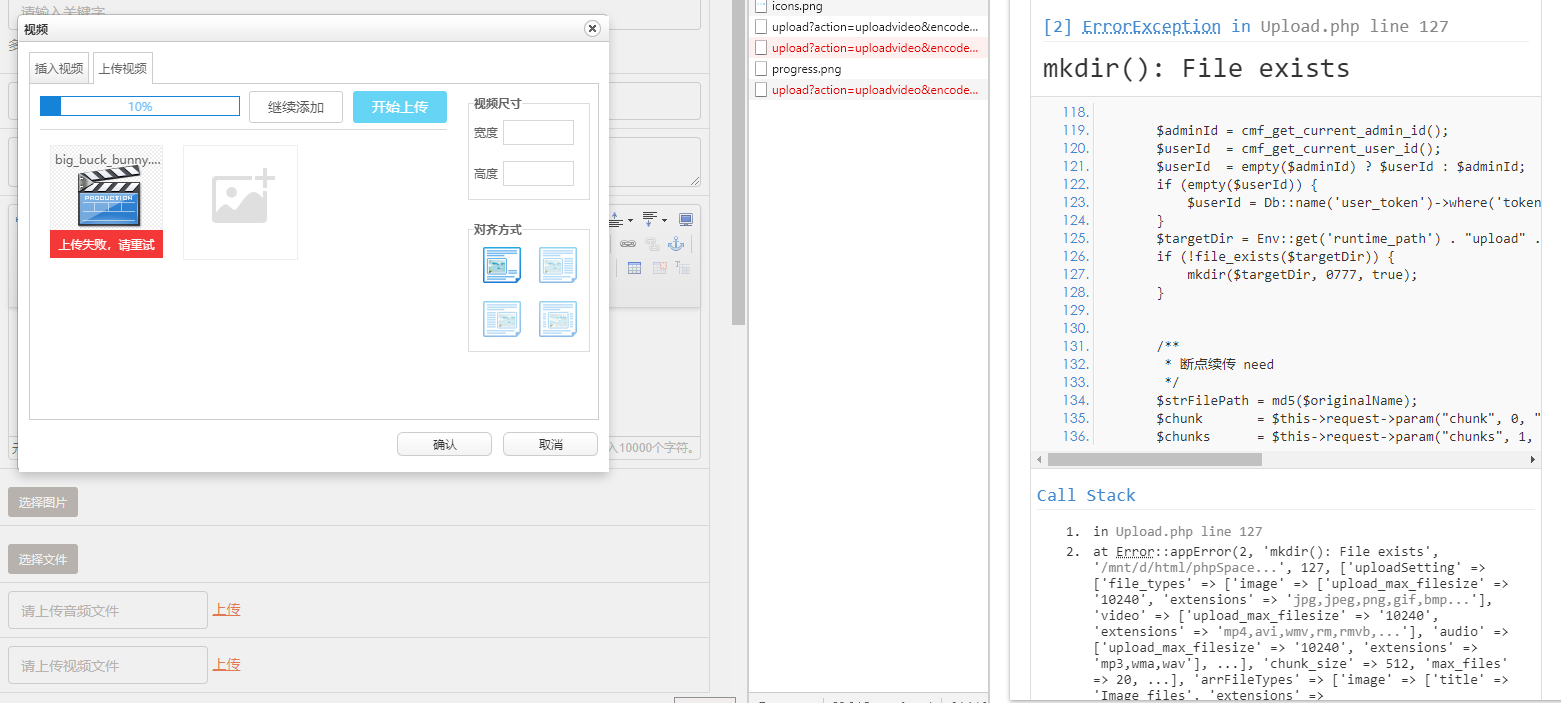Click the delete table icon
This screenshot has height=703, width=1561.
(659, 268)
